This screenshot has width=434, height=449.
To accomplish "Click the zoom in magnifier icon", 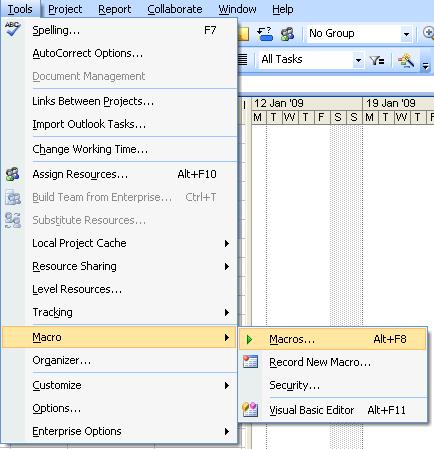I will click(428, 33).
